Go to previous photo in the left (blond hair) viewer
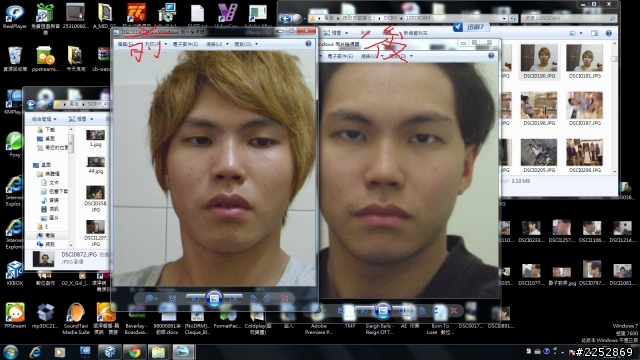 point(196,298)
